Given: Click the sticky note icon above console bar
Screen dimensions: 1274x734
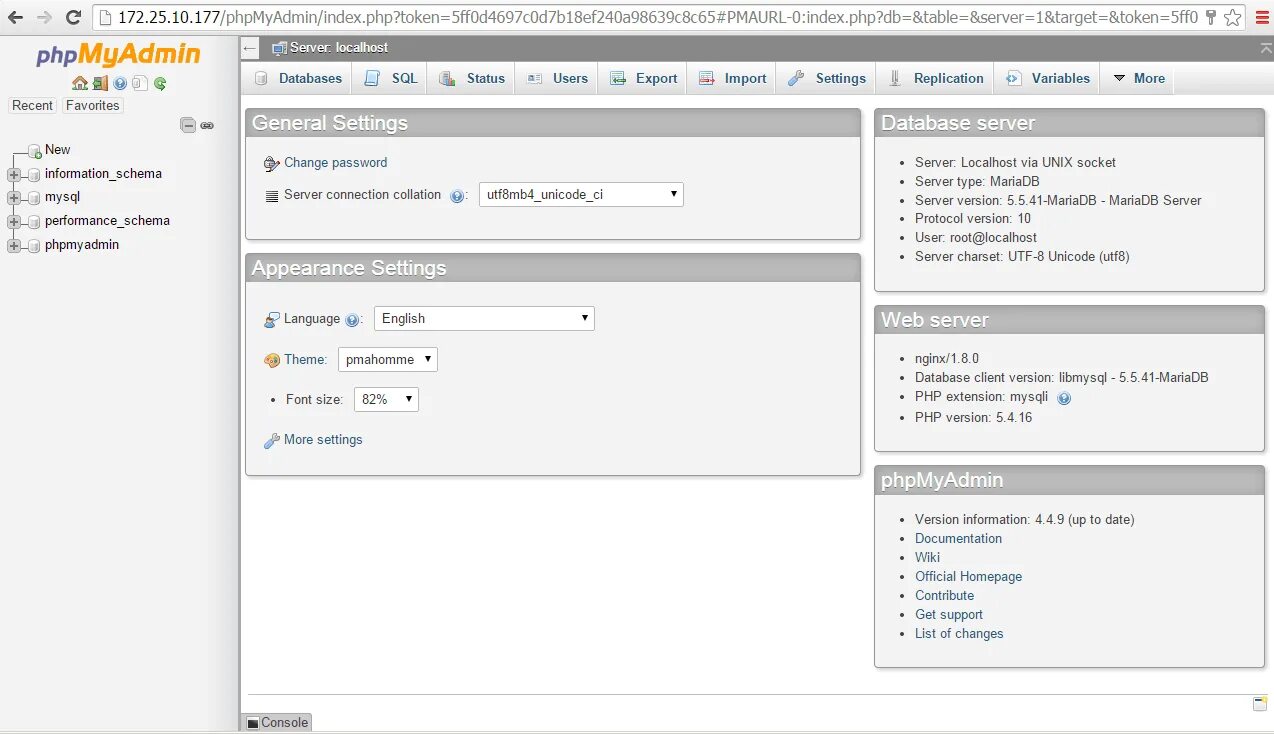Looking at the screenshot, I should (1260, 704).
